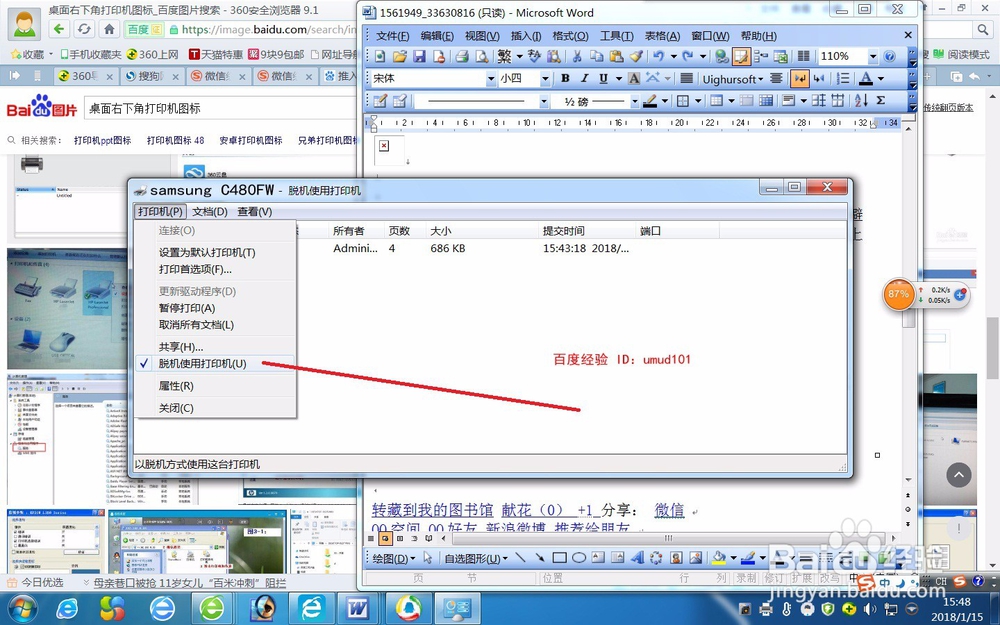Select 暂停打印(A) in printer menu
This screenshot has height=625, width=1000.
pyautogui.click(x=187, y=308)
